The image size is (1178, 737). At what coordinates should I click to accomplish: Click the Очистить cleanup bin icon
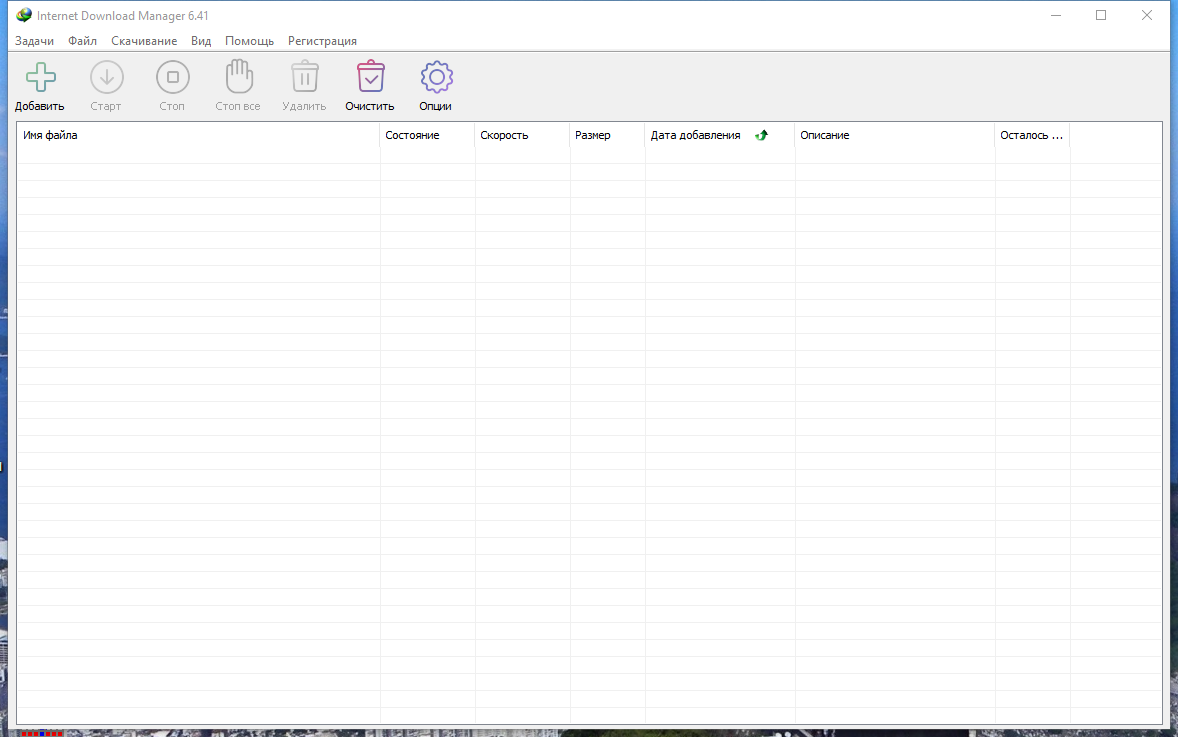coord(370,77)
